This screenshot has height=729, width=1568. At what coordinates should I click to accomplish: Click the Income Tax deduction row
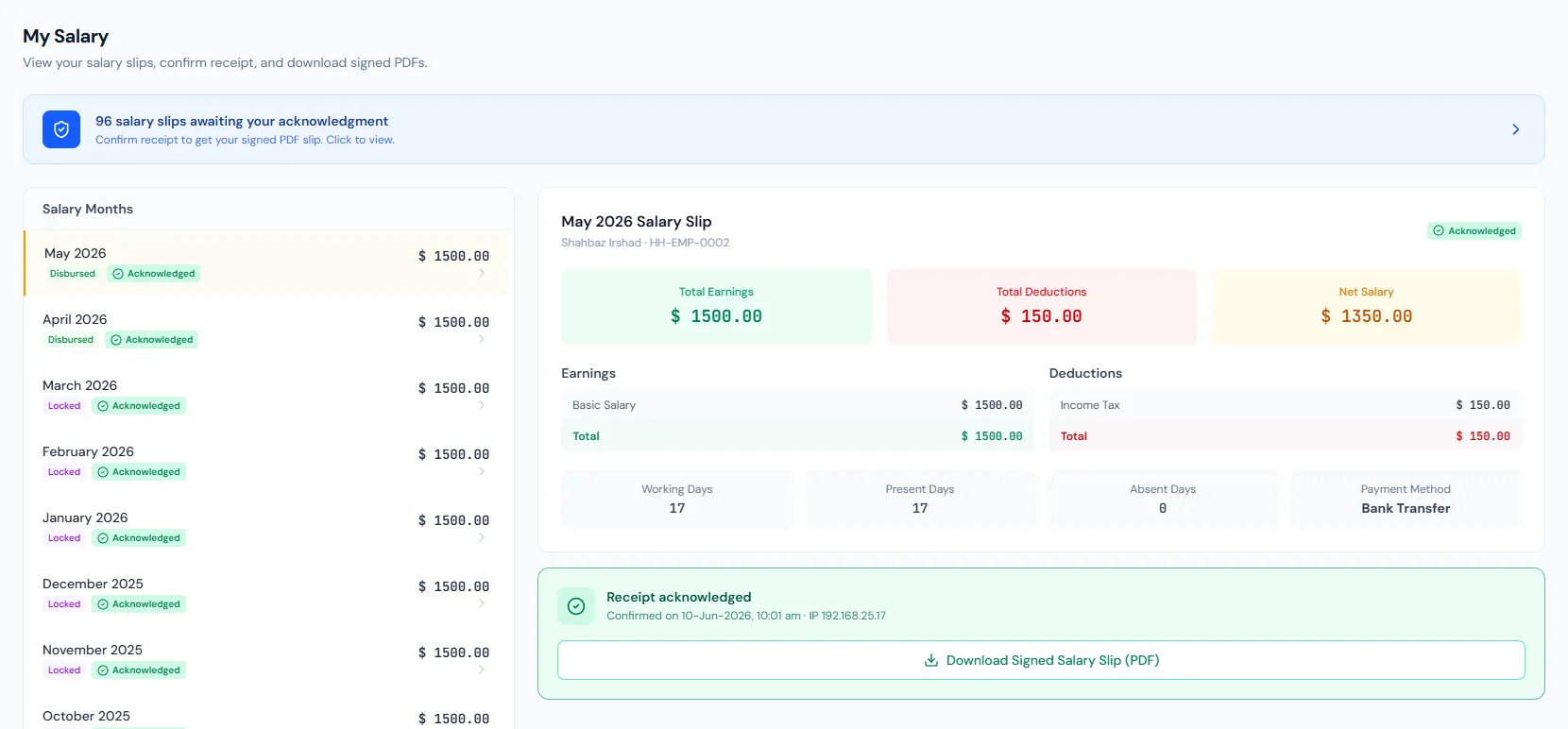[1286, 405]
